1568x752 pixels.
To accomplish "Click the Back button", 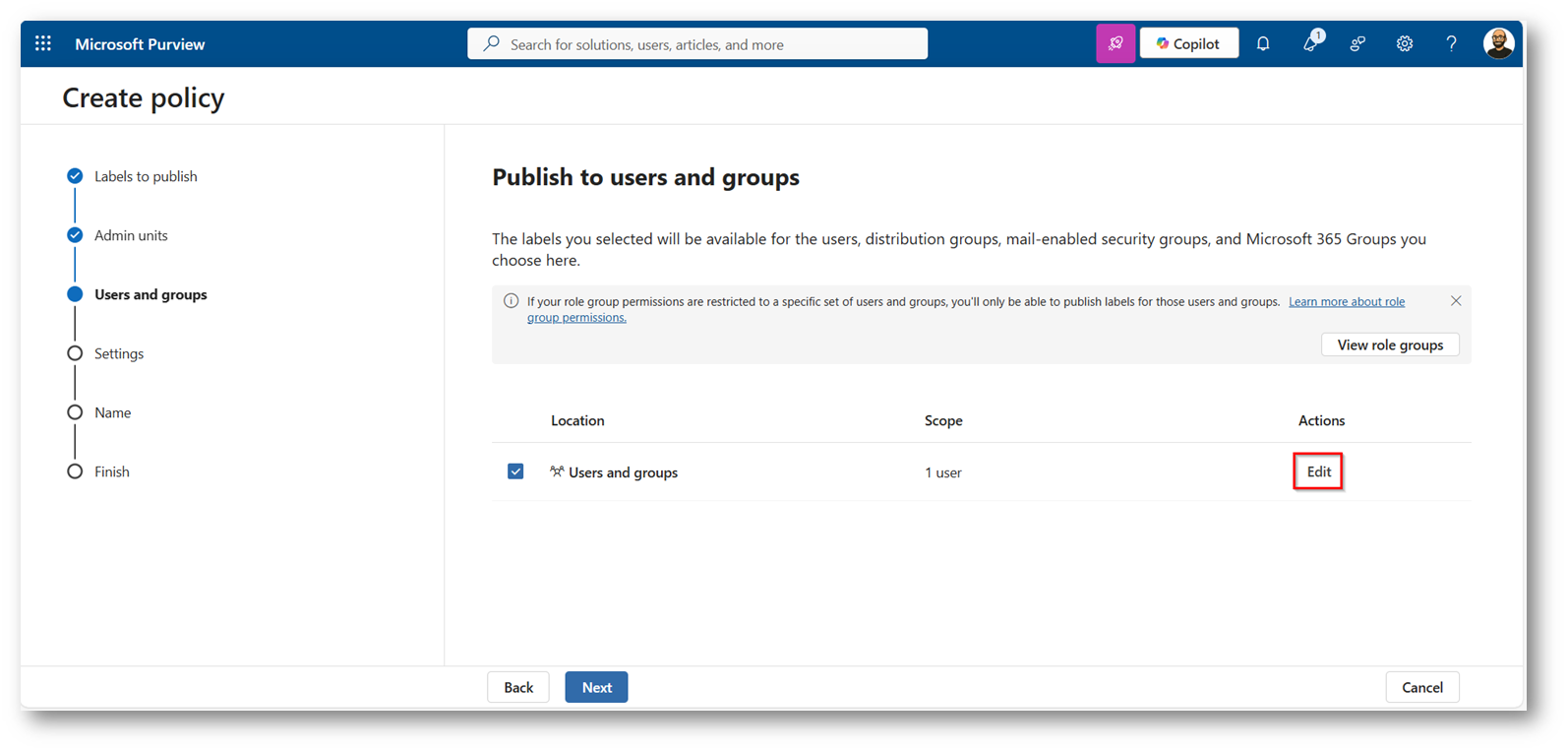I will pyautogui.click(x=518, y=687).
